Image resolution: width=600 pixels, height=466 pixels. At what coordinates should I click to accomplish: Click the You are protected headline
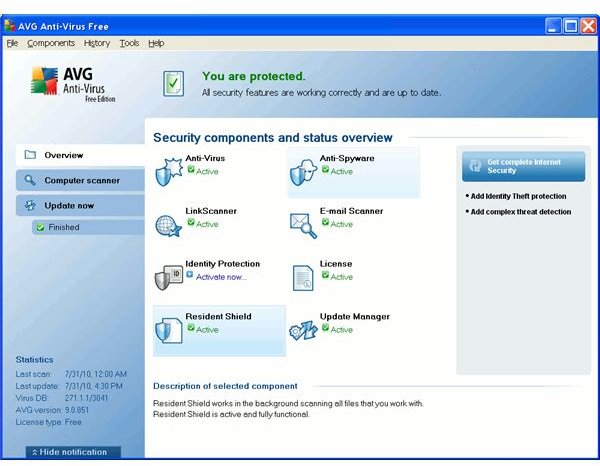point(254,76)
